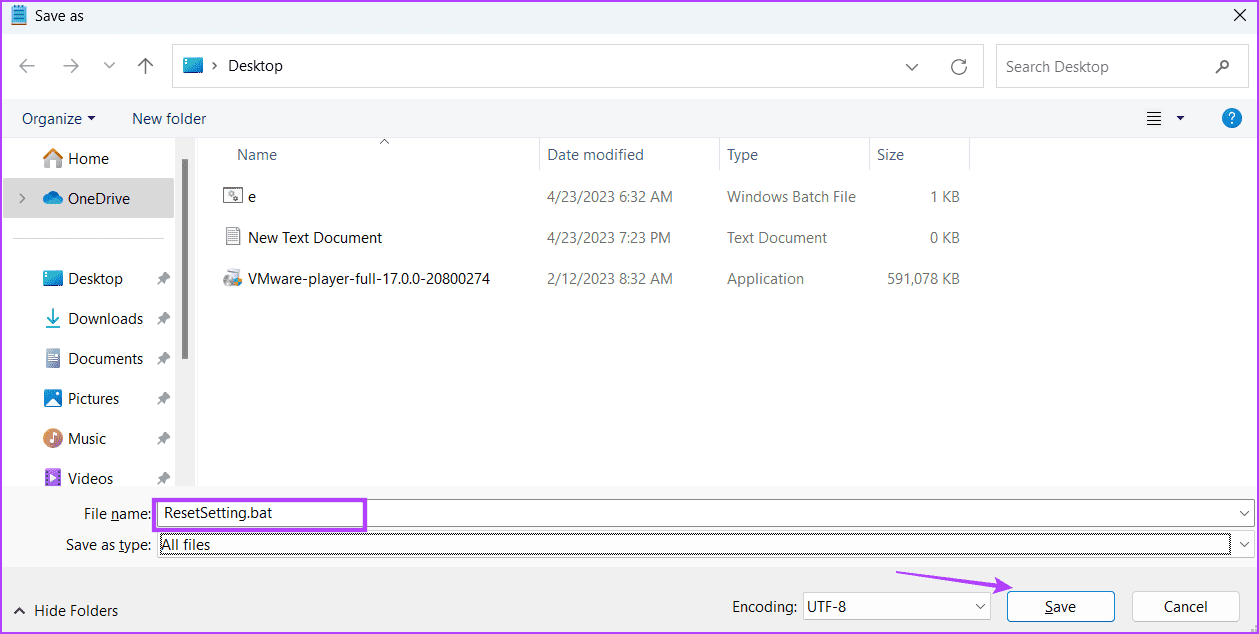Click the pin icon next to Pictures

pos(163,399)
